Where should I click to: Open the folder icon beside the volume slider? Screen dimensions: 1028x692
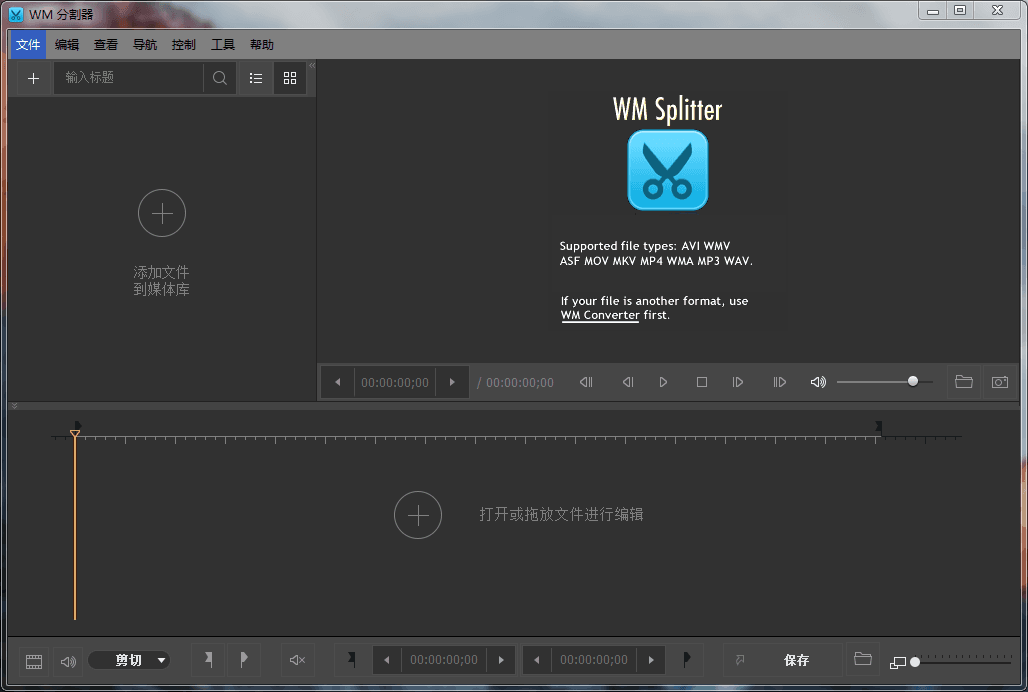click(964, 382)
